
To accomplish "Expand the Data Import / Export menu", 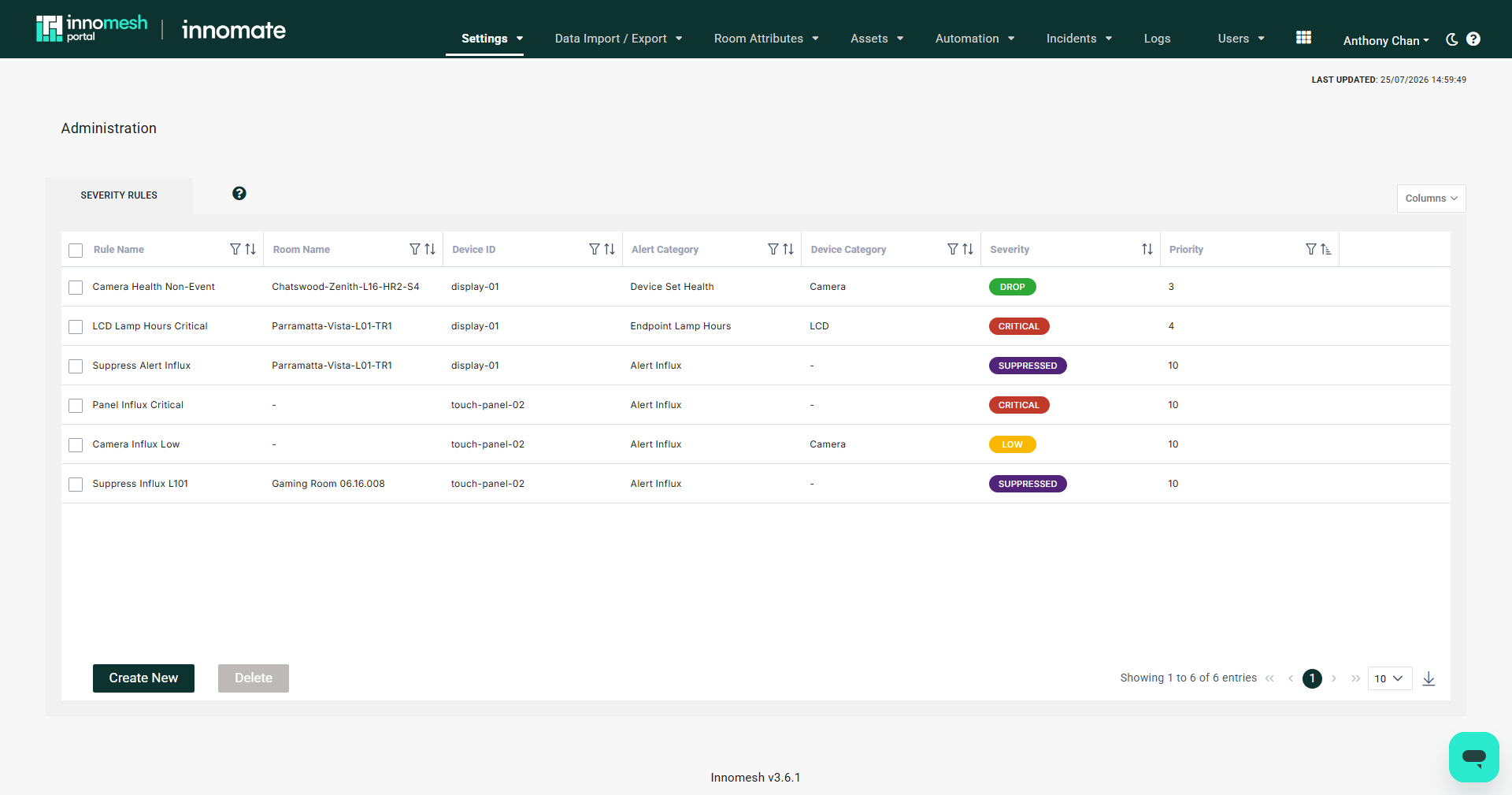I will point(618,39).
